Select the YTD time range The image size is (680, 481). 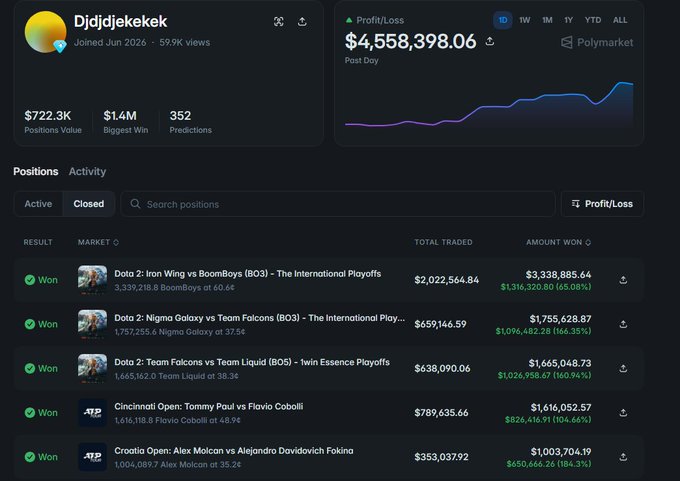593,20
